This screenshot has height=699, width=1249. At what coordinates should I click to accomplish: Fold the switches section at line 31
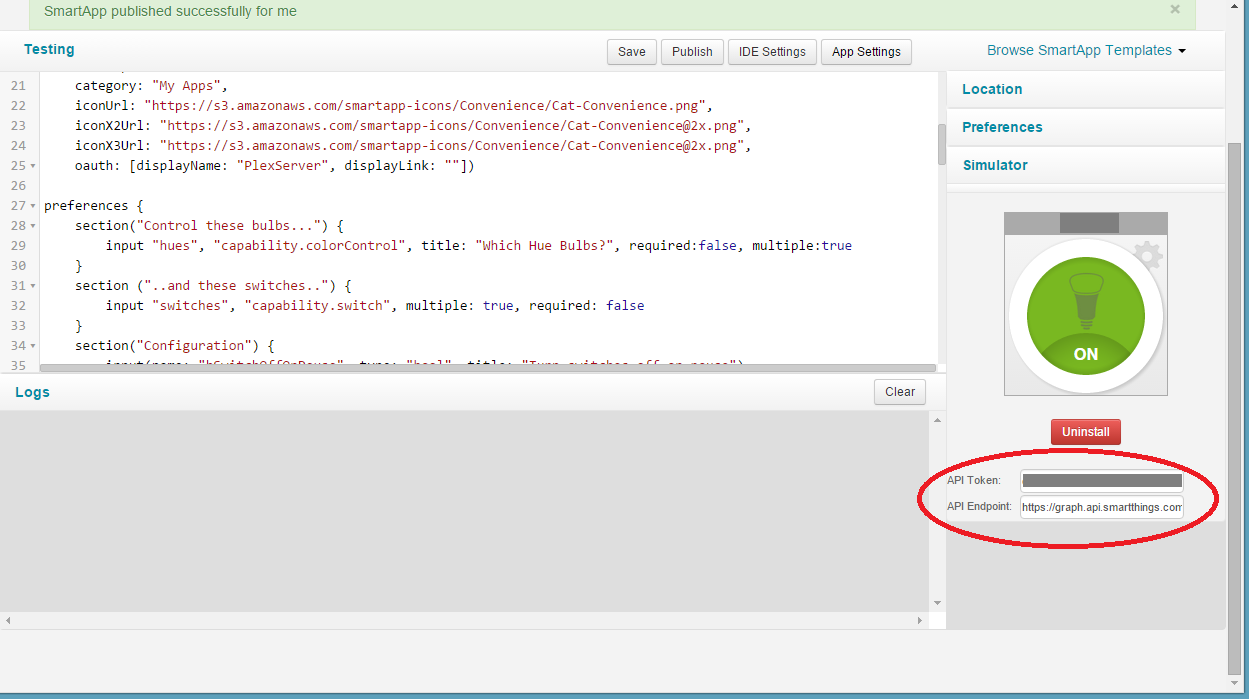[x=33, y=286]
